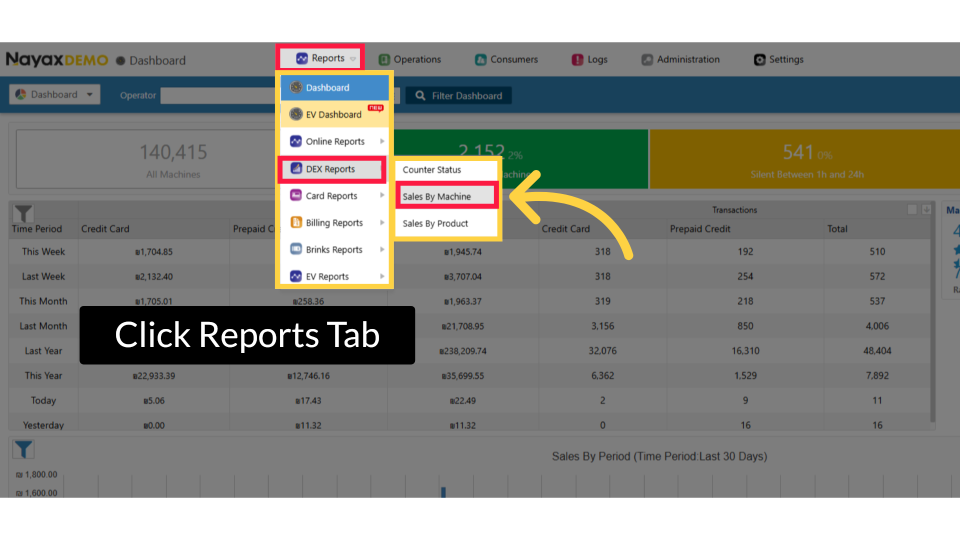This screenshot has width=960, height=540.
Task: Expand EV Reports submenu
Action: 335,277
